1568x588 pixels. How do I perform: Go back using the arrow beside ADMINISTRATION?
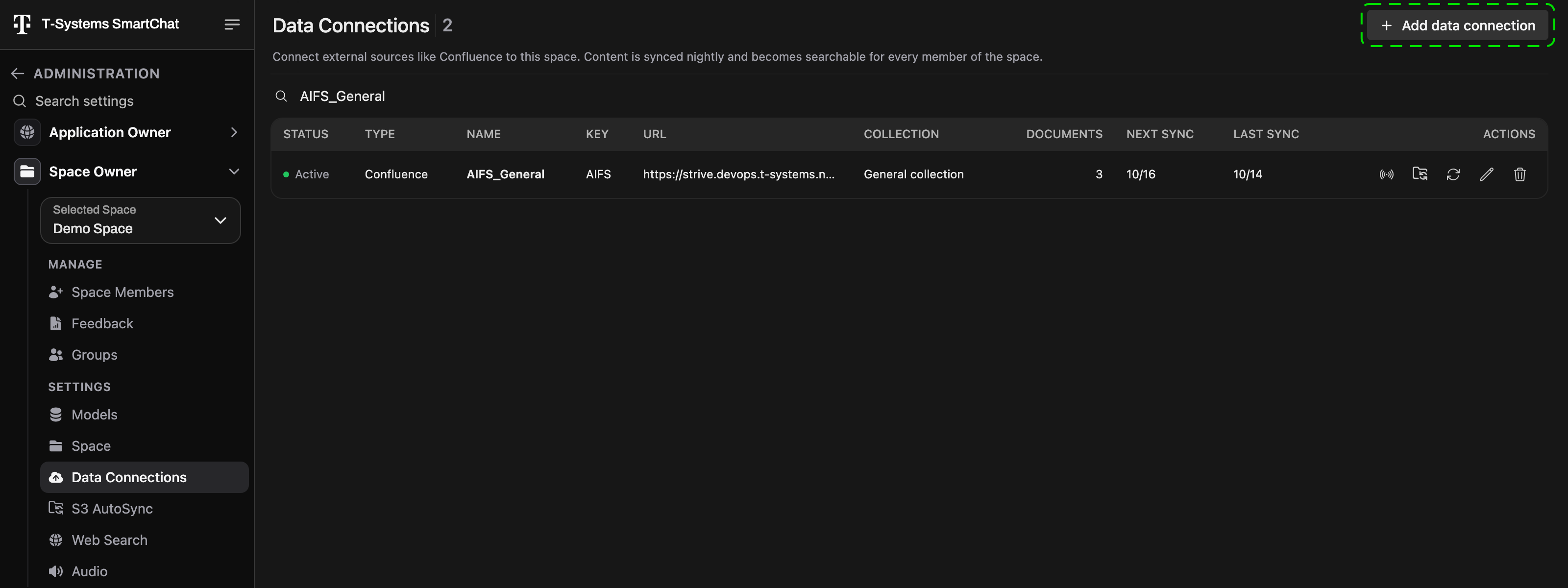pos(18,73)
